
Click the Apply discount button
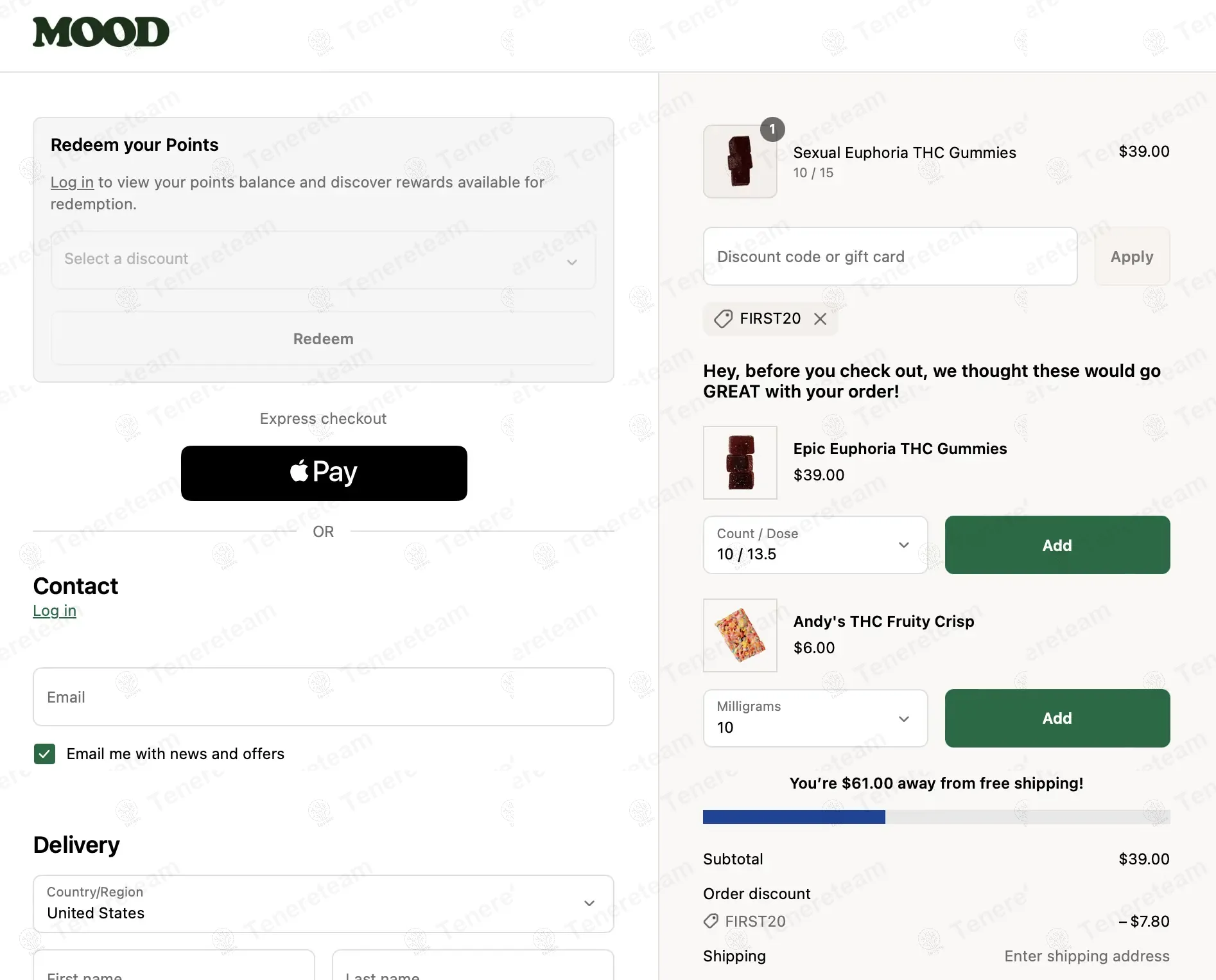1131,256
